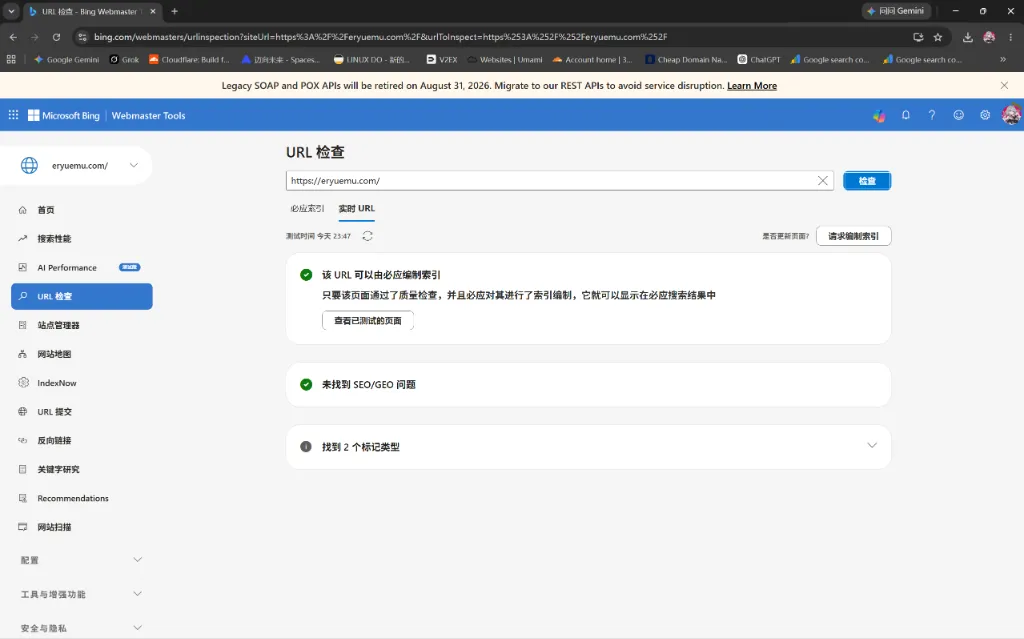Open the Websites | Umami bookmark

505,59
